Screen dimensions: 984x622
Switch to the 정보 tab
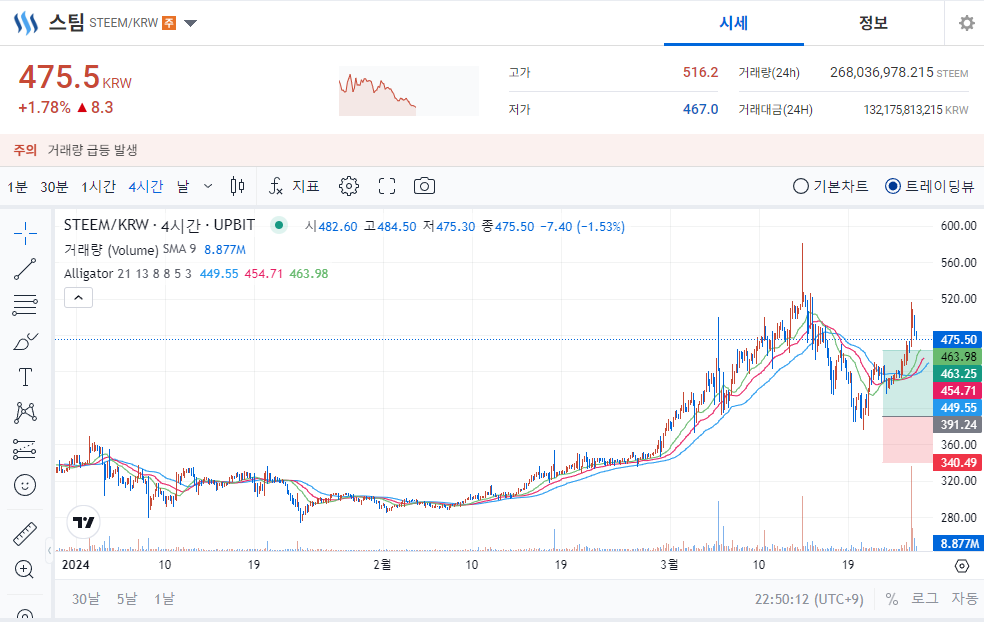[x=873, y=23]
